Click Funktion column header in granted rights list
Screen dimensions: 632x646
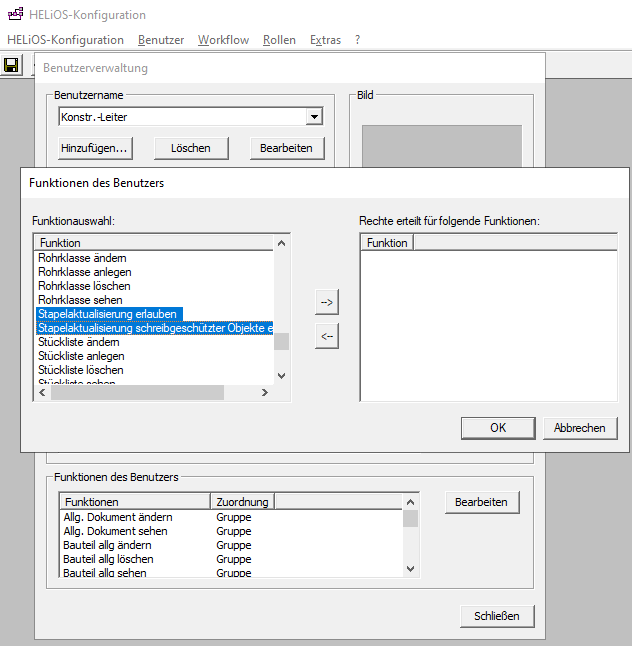(x=387, y=243)
